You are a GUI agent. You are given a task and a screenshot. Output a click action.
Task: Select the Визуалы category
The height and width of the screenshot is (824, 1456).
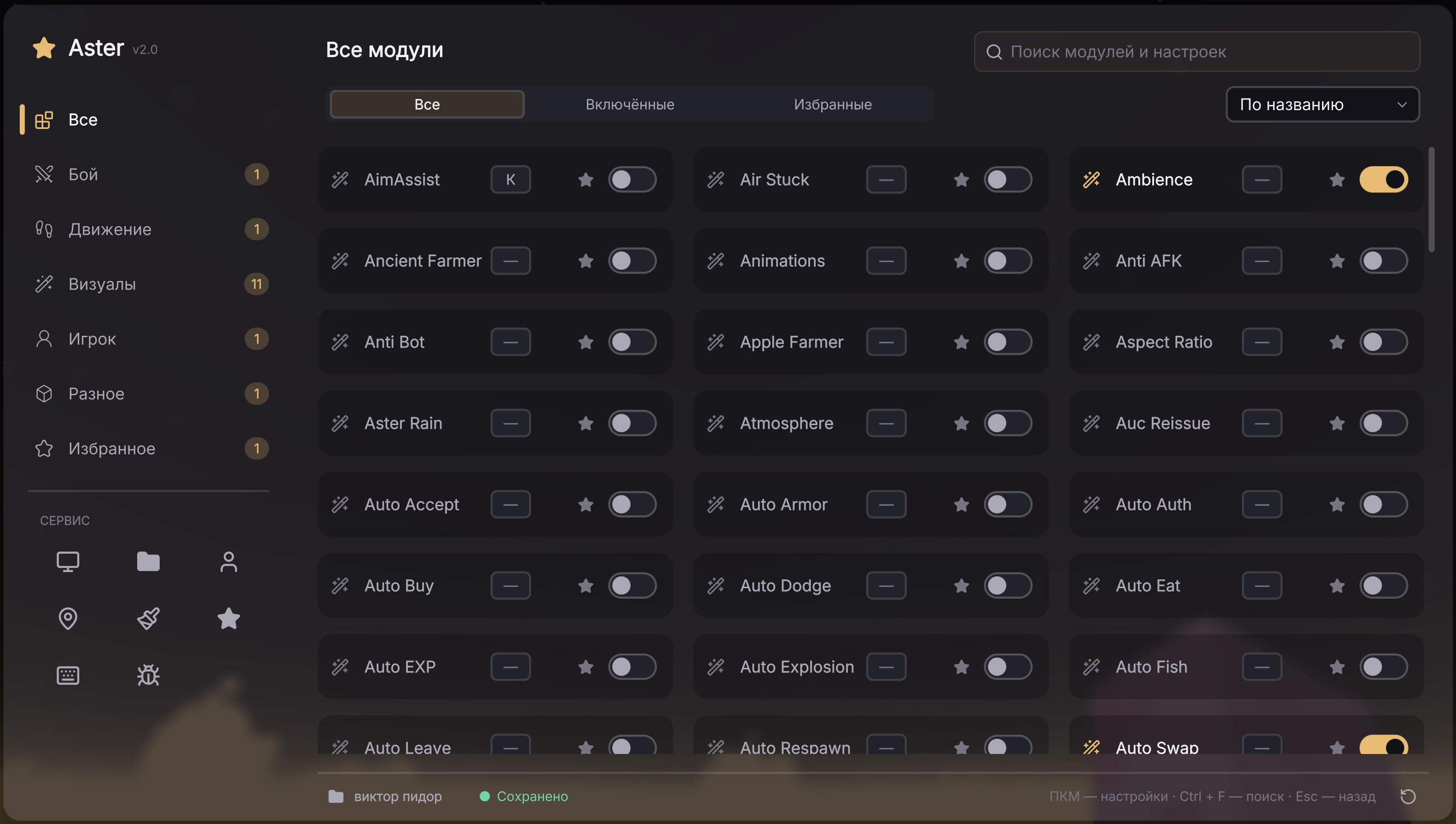[x=148, y=284]
